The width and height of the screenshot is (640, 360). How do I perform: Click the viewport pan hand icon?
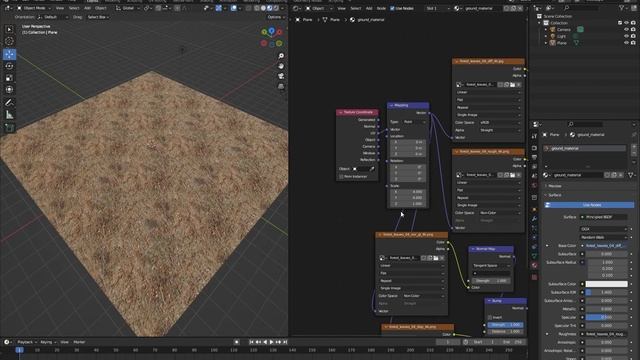click(x=281, y=66)
